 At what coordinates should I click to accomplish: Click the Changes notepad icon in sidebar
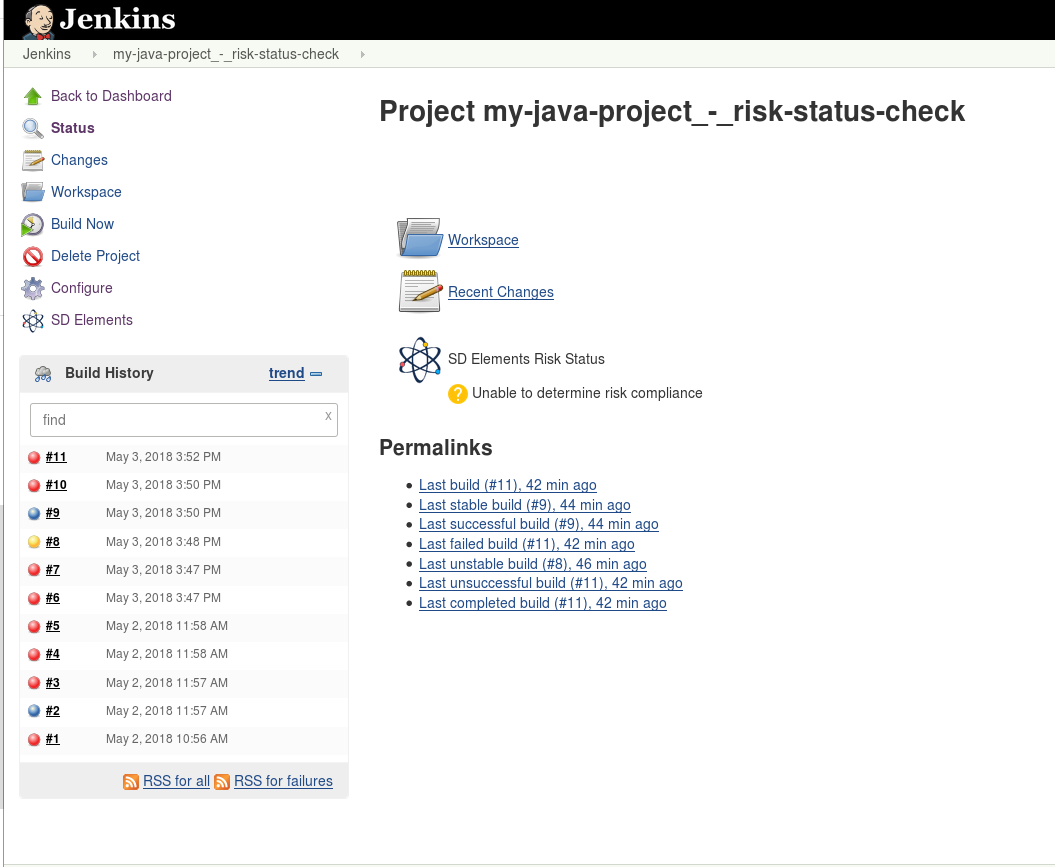tap(32, 160)
